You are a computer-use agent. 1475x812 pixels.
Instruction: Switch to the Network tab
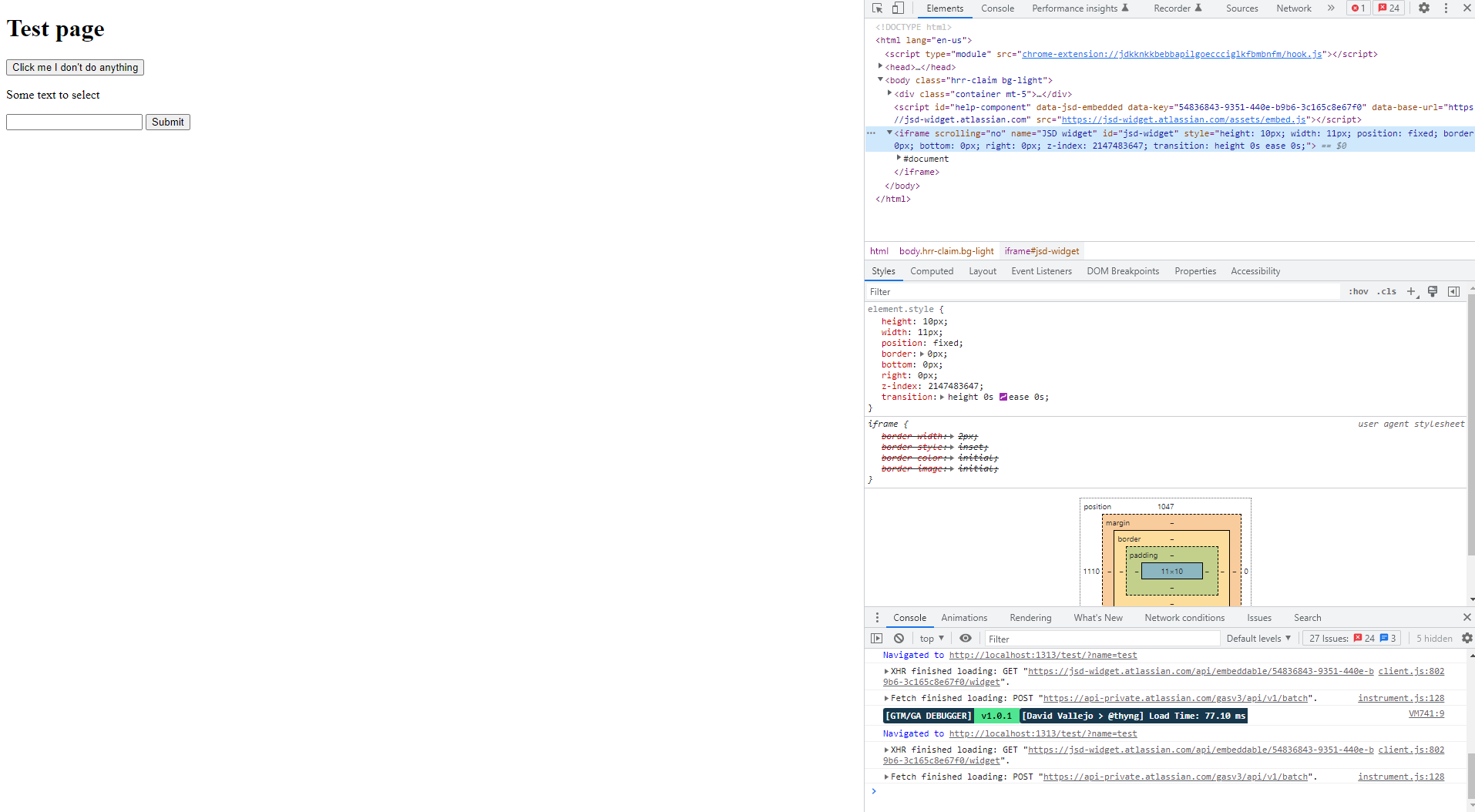tap(1293, 8)
